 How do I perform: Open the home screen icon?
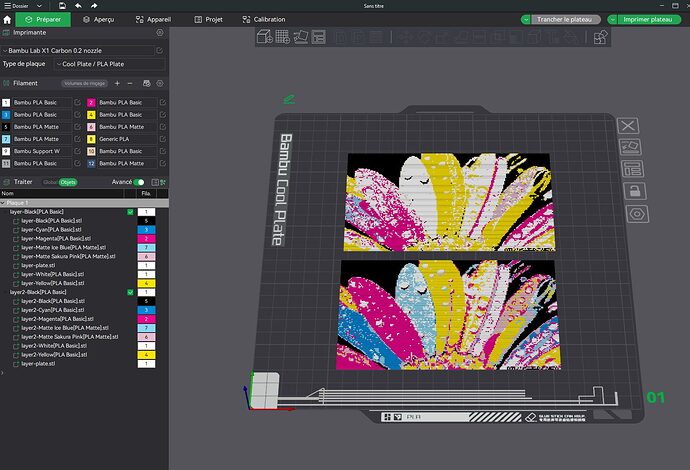pos(7,19)
